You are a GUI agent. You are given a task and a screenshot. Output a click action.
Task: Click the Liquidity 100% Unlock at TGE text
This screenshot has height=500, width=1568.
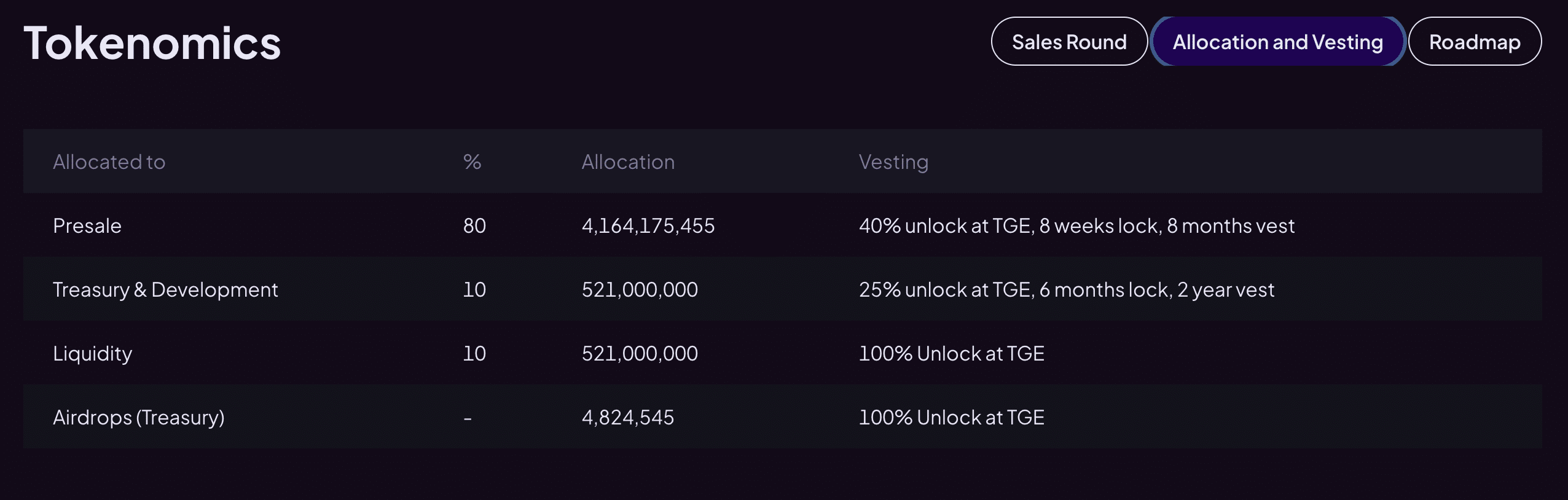point(951,354)
